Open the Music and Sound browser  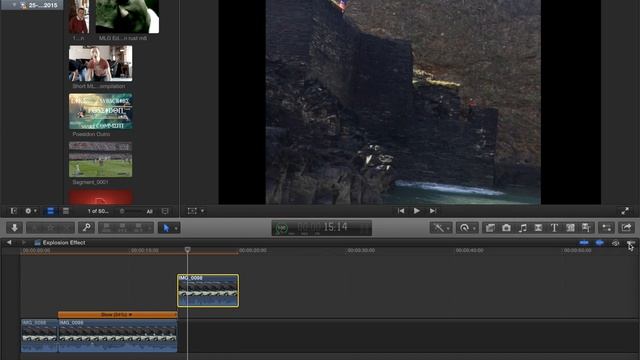pyautogui.click(x=522, y=228)
